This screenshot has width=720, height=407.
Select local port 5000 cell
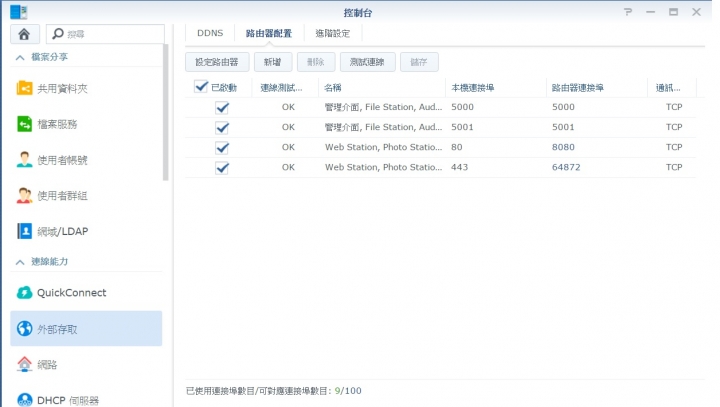click(x=462, y=107)
